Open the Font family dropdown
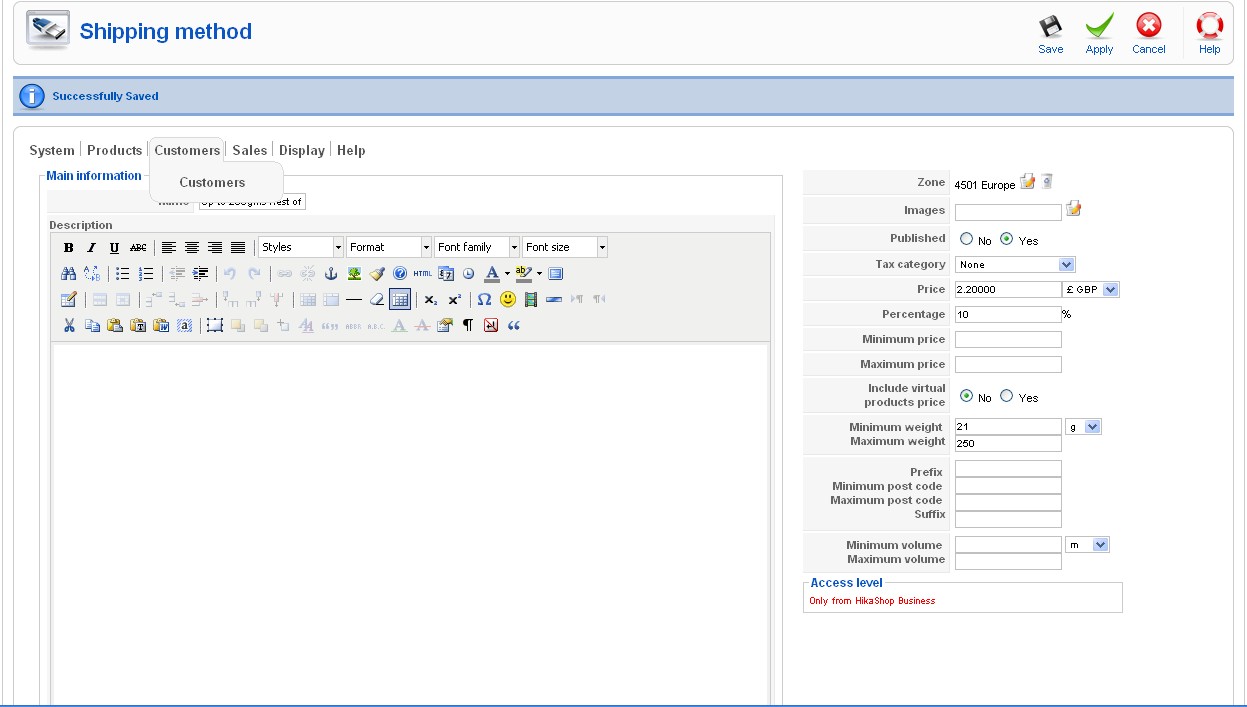The image size is (1247, 707). point(477,247)
